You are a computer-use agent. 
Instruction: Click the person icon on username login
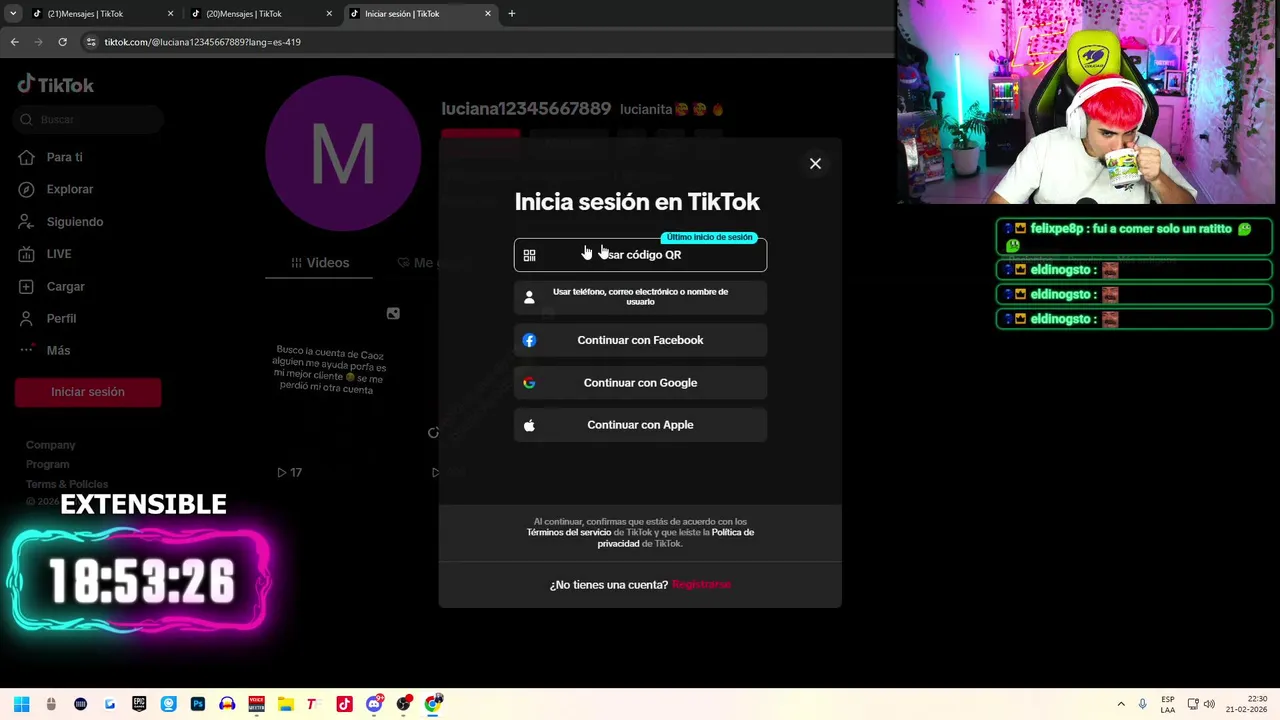(530, 297)
